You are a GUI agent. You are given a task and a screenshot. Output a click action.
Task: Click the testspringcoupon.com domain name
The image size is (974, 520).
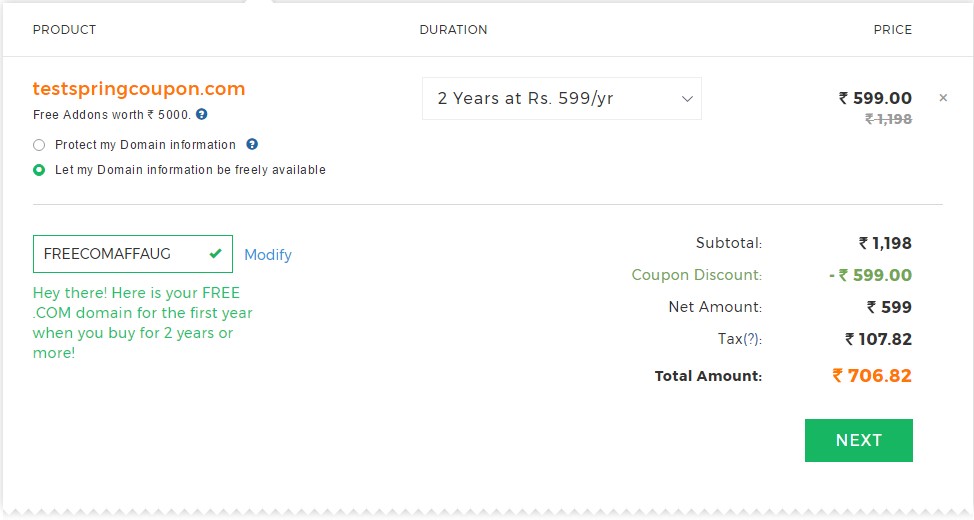[139, 89]
